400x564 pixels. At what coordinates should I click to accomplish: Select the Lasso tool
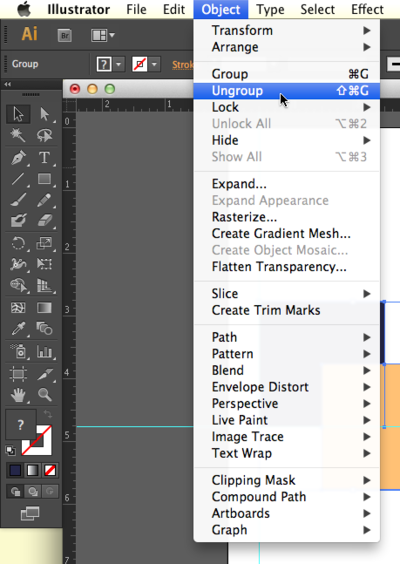(44, 135)
